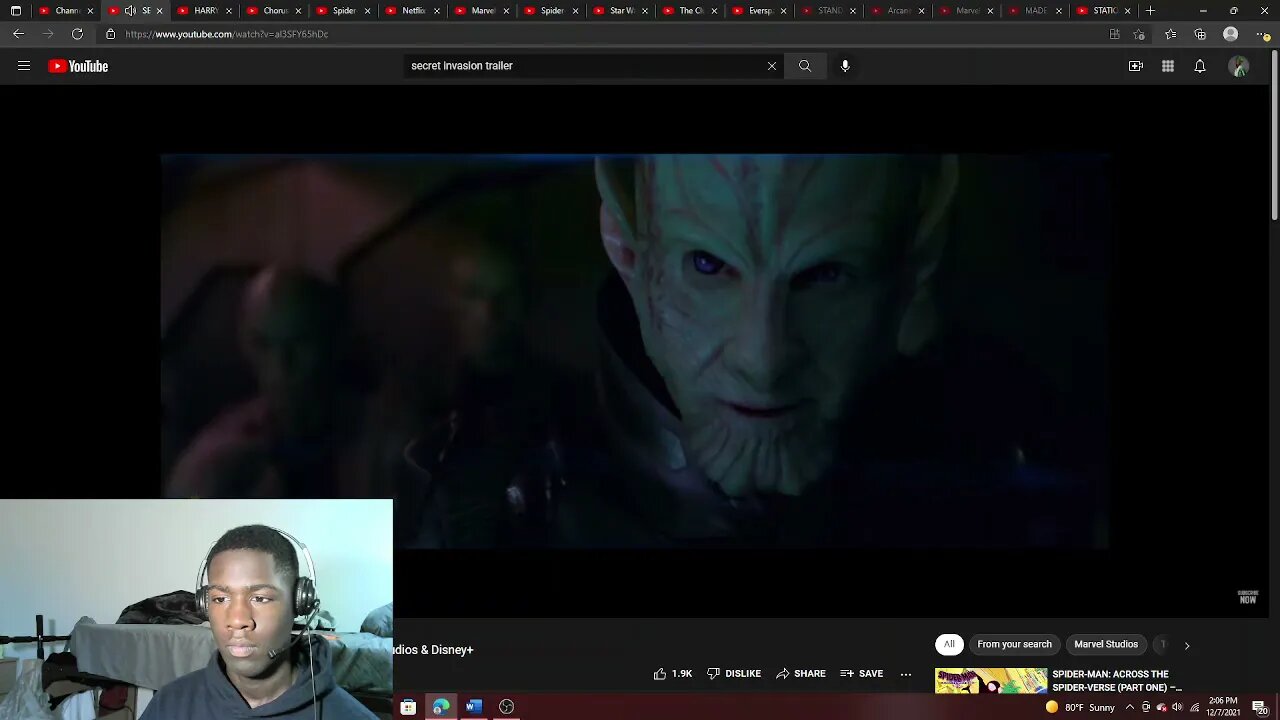The height and width of the screenshot is (720, 1280).
Task: Open YouTube account avatar menu
Action: click(x=1239, y=66)
